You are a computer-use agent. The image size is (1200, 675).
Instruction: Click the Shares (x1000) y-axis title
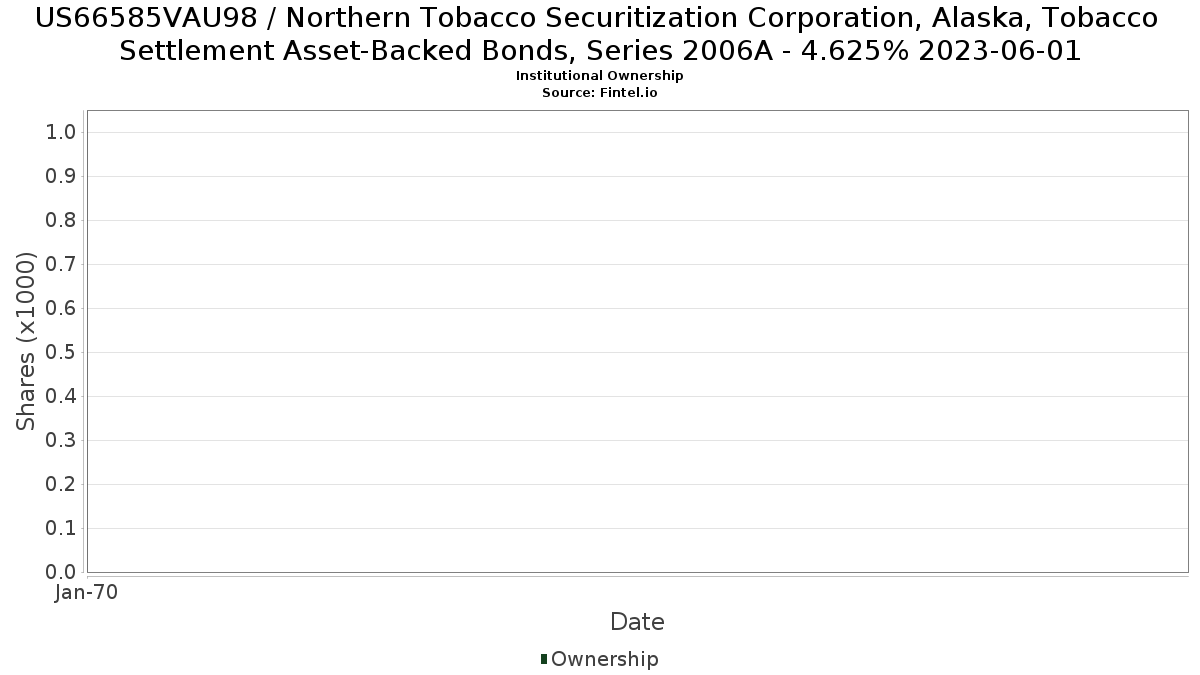[26, 341]
